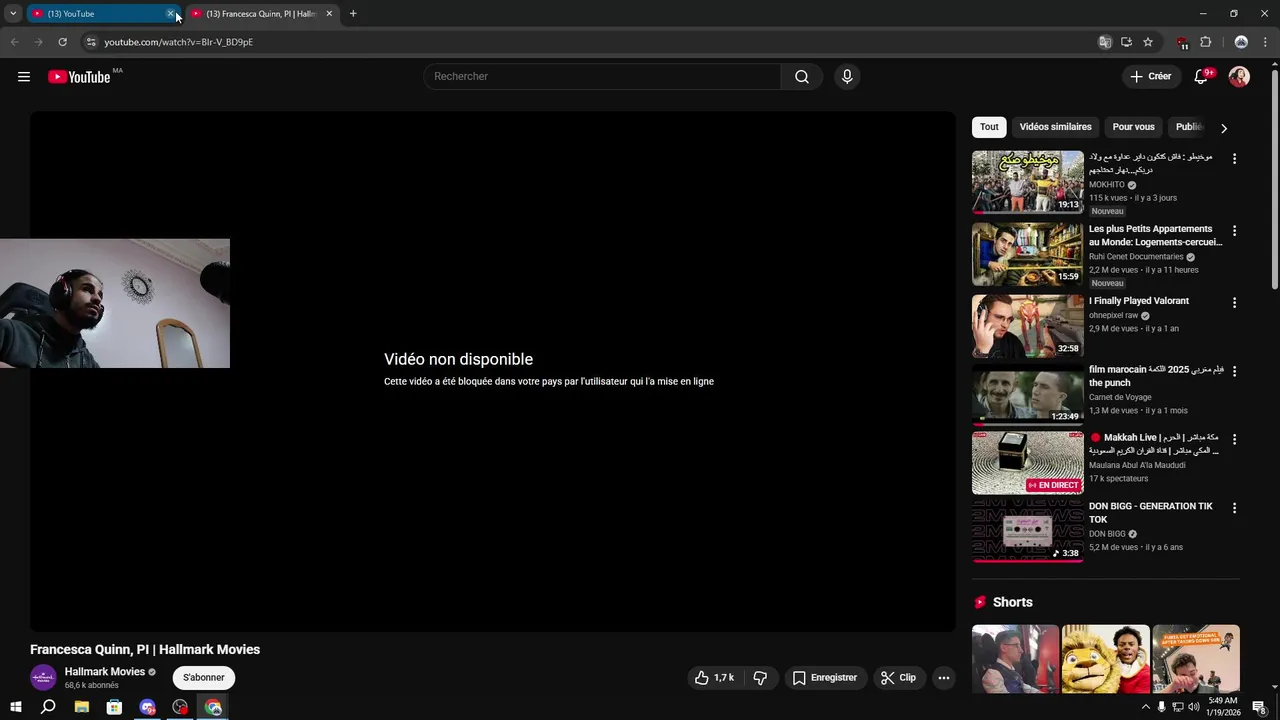This screenshot has width=1280, height=720.
Task: Click the 'Ruhi Cenet Documentaries' channel name
Action: [x=1136, y=257]
